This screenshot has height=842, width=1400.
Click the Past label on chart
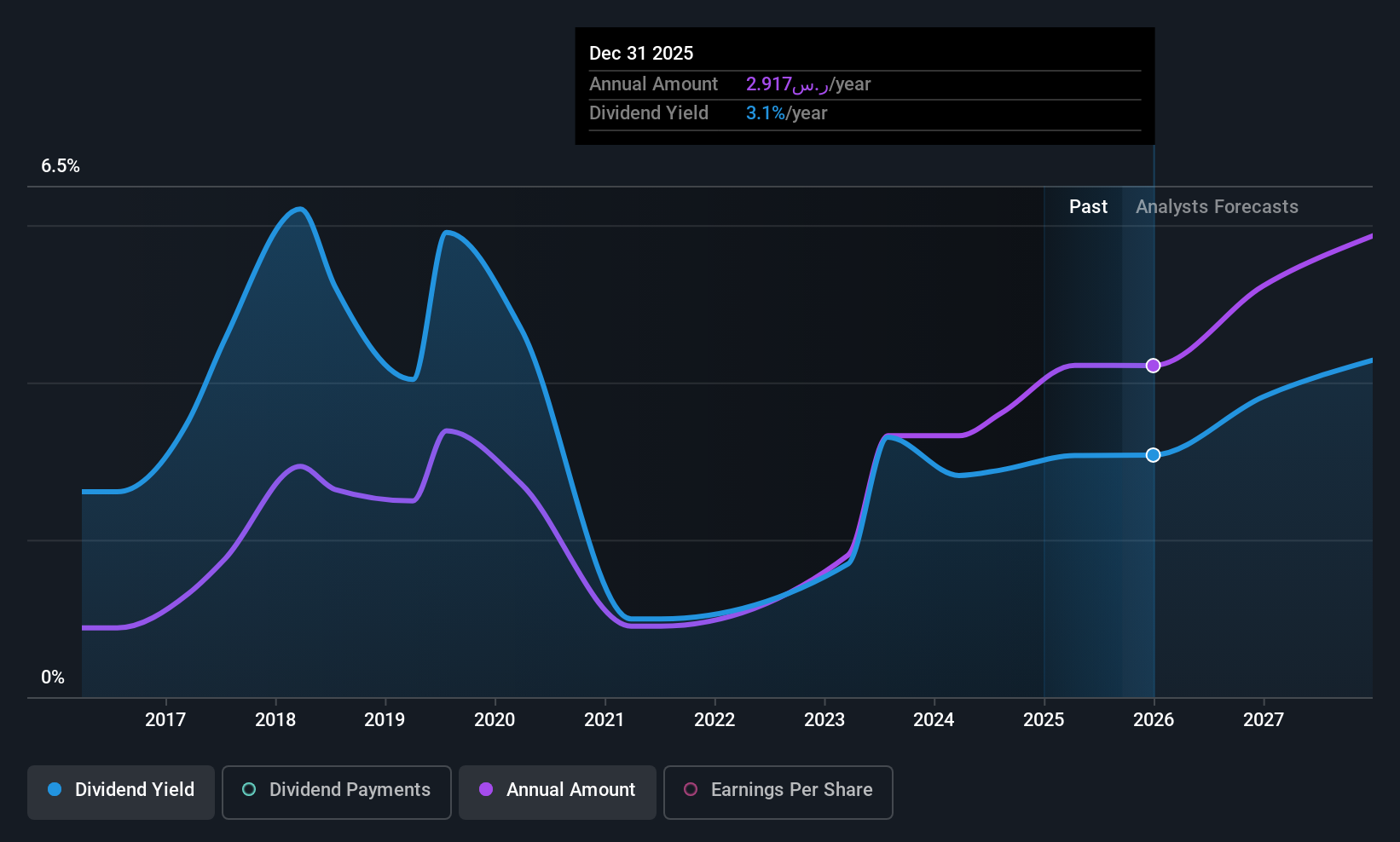point(1088,206)
